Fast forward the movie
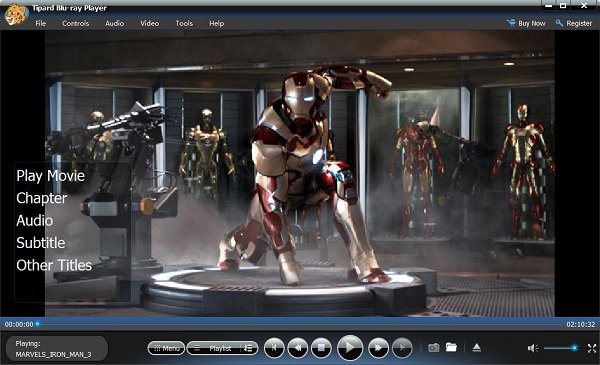Image resolution: width=600 pixels, height=365 pixels. click(x=378, y=348)
